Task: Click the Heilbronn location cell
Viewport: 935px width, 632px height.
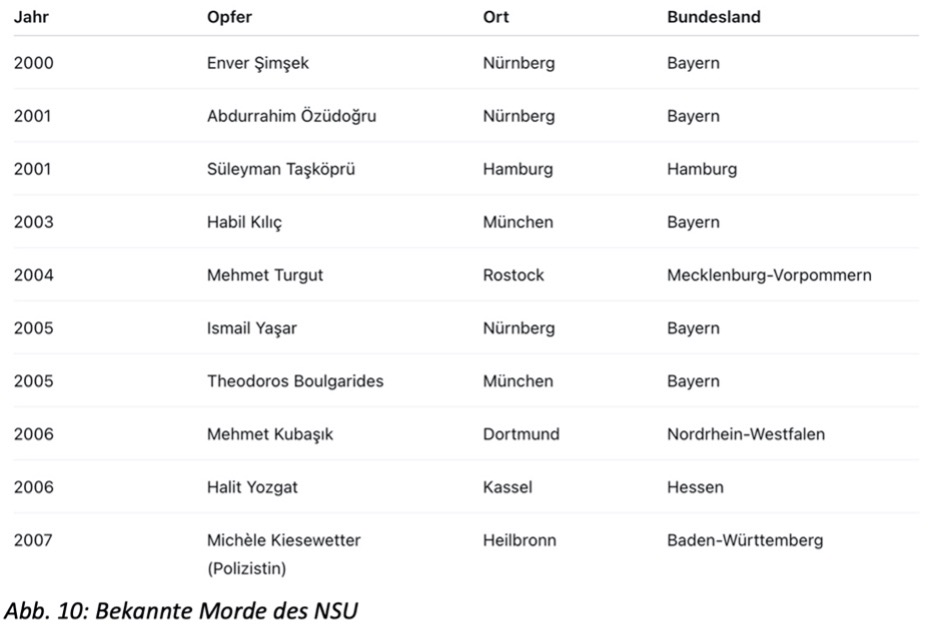Action: [x=519, y=540]
